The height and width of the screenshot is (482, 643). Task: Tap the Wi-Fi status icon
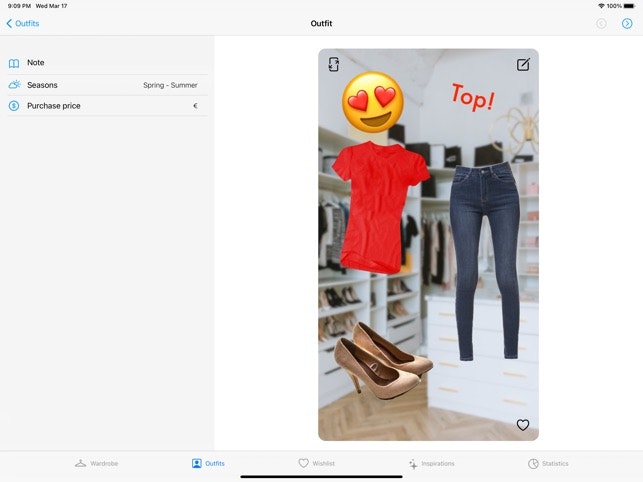coord(601,6)
